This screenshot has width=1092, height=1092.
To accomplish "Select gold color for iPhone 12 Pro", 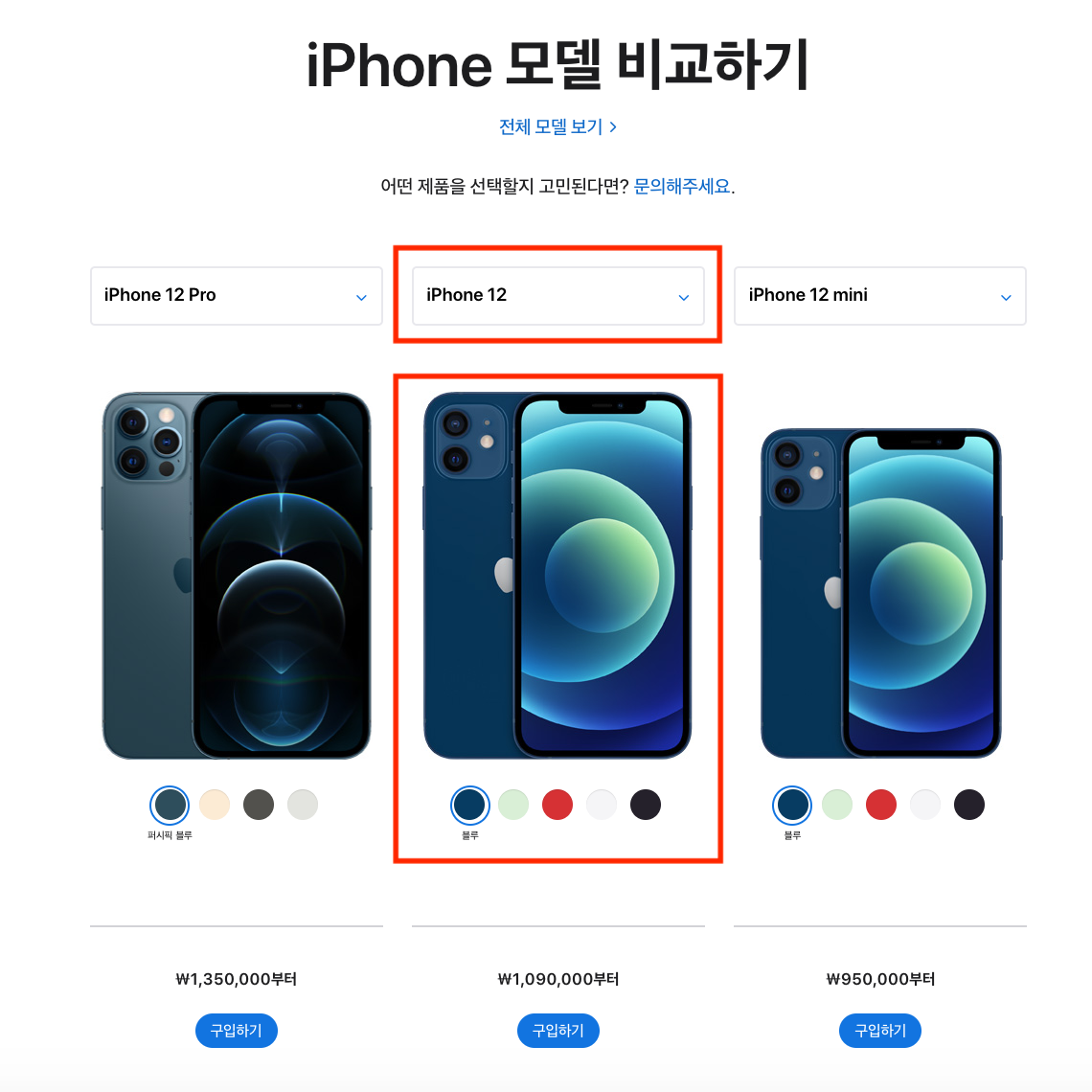I will pos(215,805).
